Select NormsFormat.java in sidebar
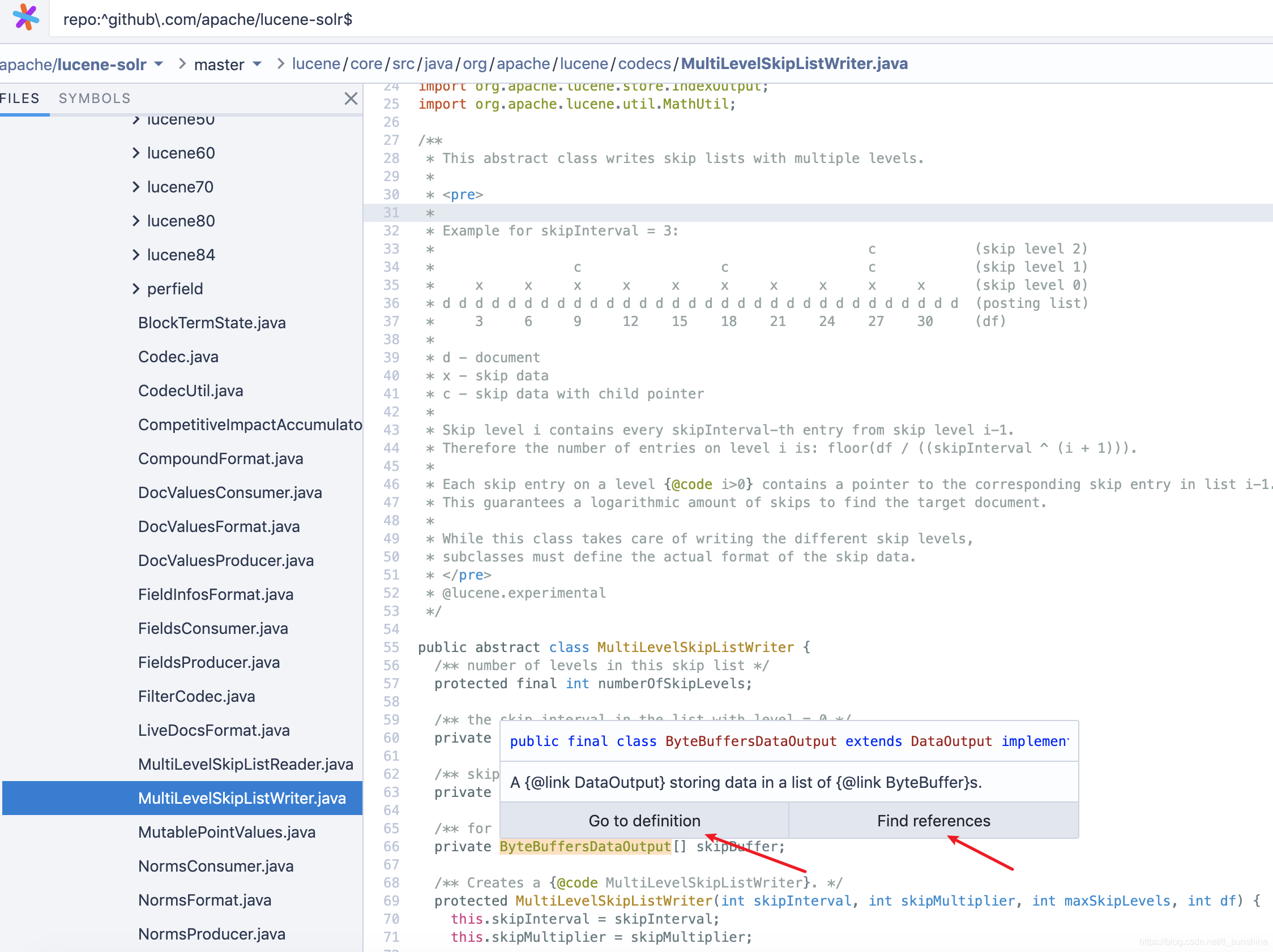 204,900
